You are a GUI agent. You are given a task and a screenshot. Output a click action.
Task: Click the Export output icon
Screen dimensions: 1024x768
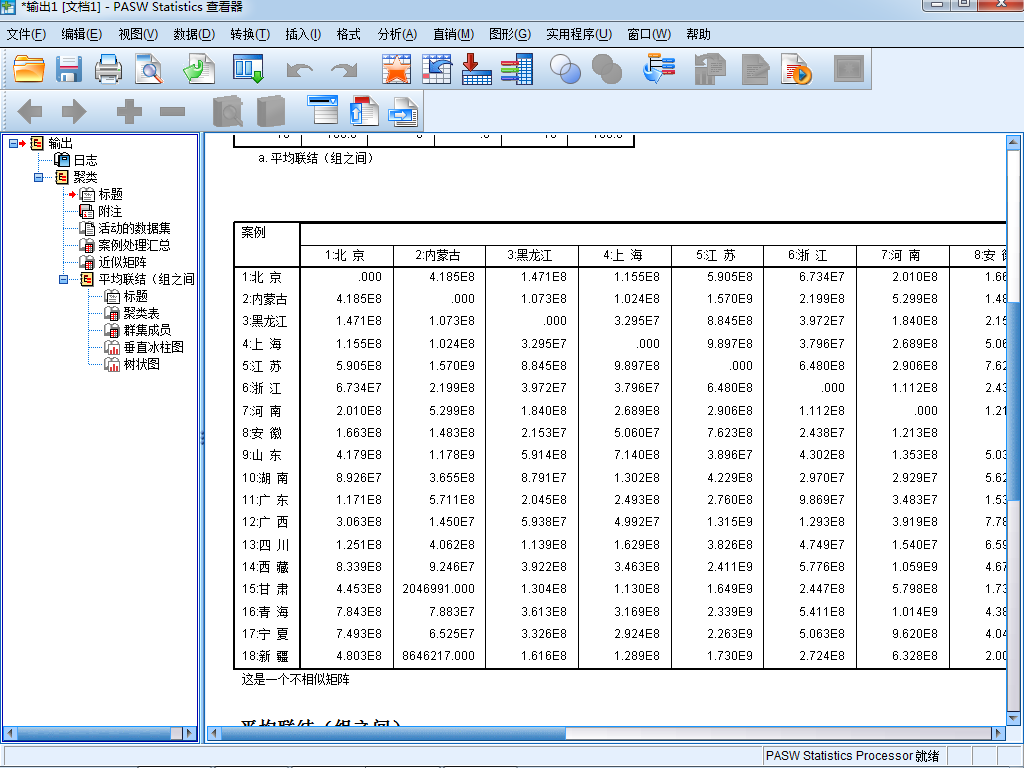199,69
